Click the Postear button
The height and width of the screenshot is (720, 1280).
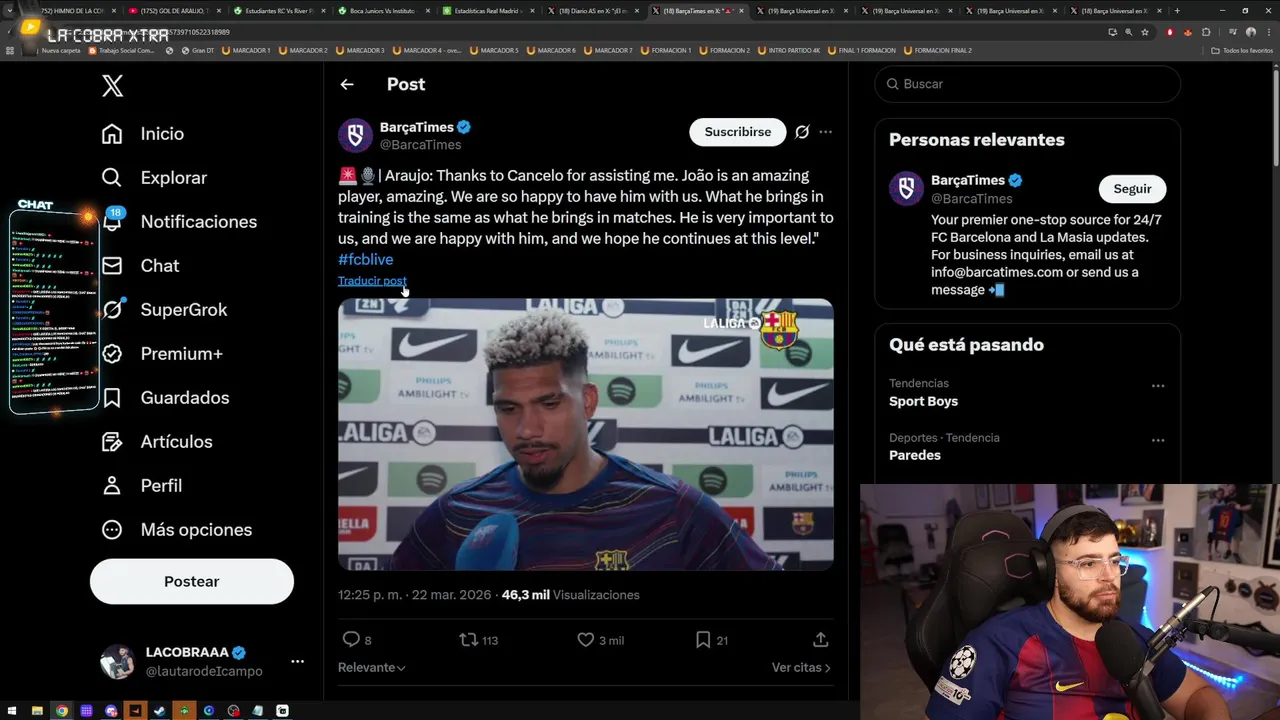(x=192, y=581)
